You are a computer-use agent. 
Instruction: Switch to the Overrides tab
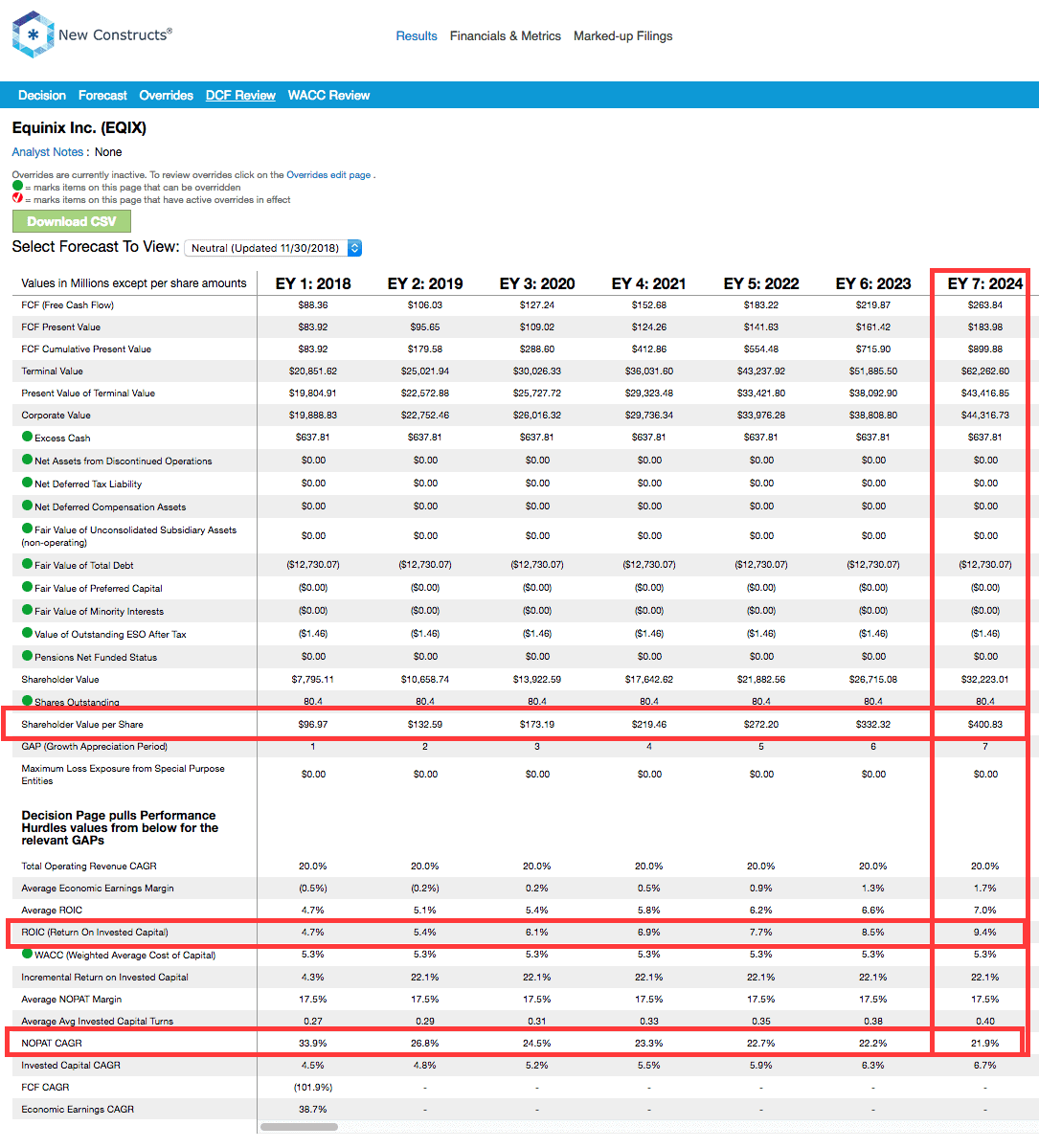click(x=167, y=95)
